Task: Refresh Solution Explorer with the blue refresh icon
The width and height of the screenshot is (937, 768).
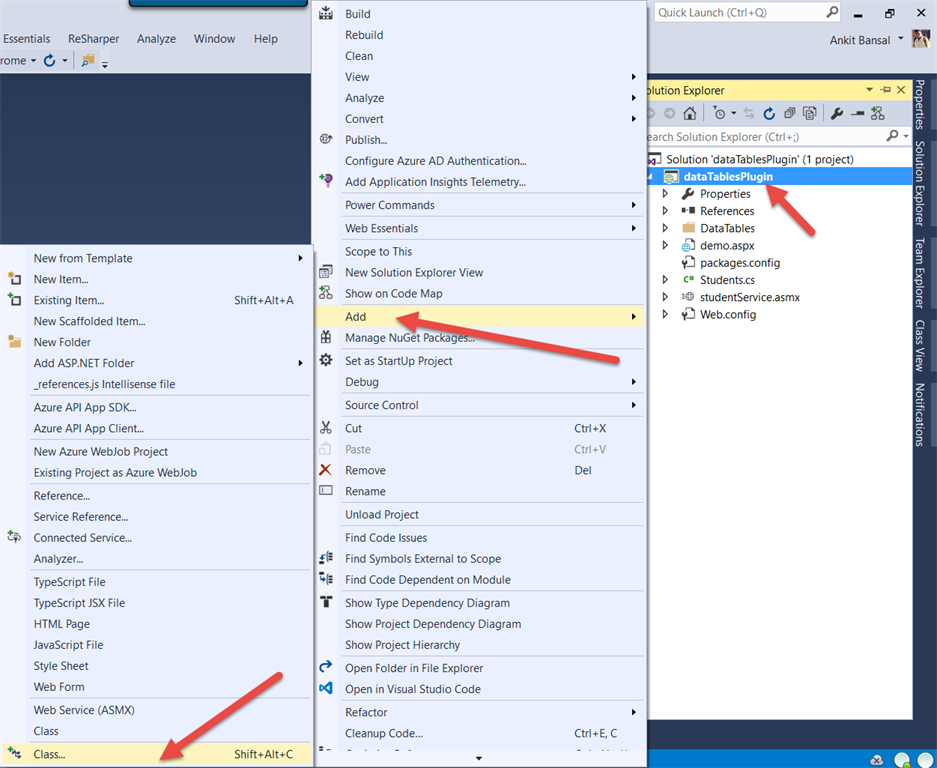Action: click(x=768, y=114)
